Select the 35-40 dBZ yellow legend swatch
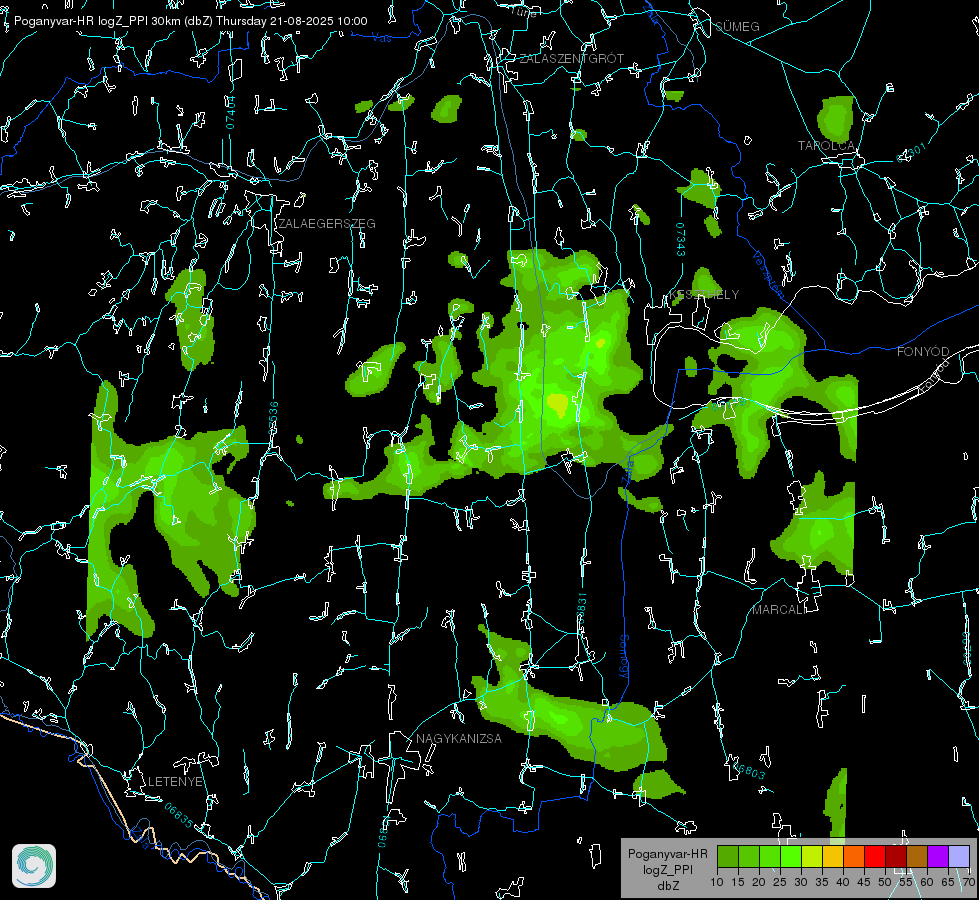The width and height of the screenshot is (979, 900). (x=833, y=856)
